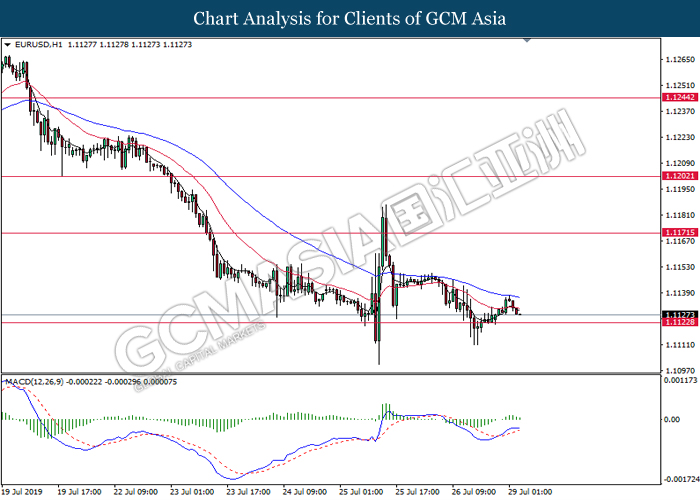Click the 23 Jul 17:00 time label
Image resolution: width=700 pixels, height=500 pixels.
pyautogui.click(x=249, y=492)
